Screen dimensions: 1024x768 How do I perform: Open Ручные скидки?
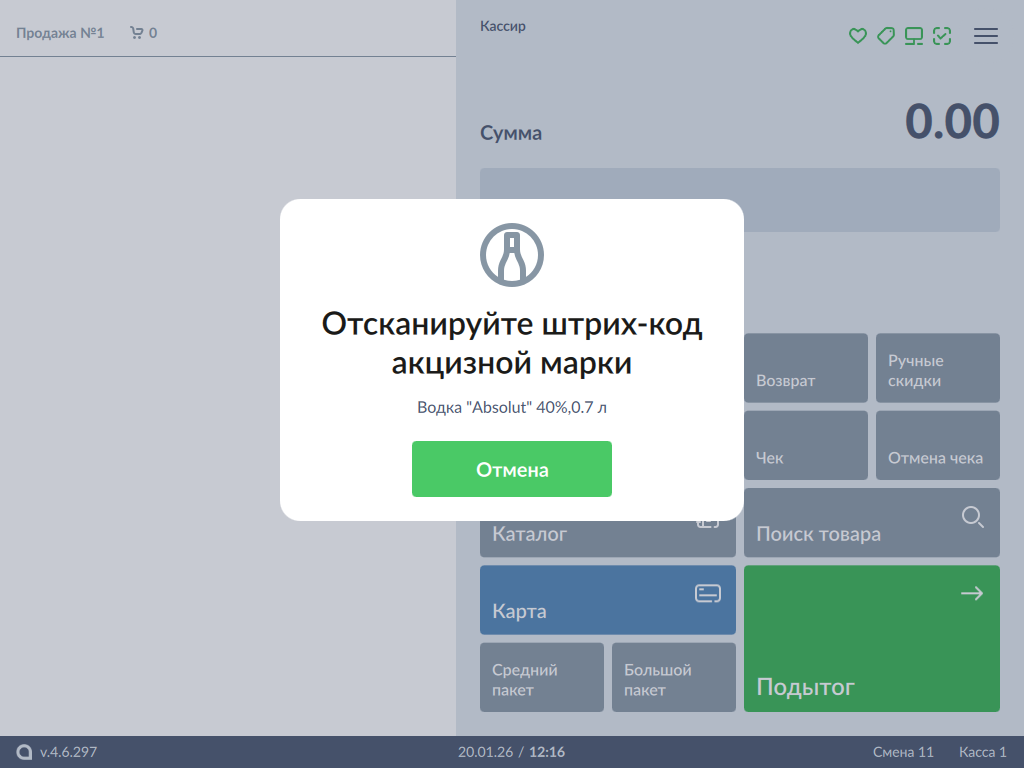(x=937, y=369)
